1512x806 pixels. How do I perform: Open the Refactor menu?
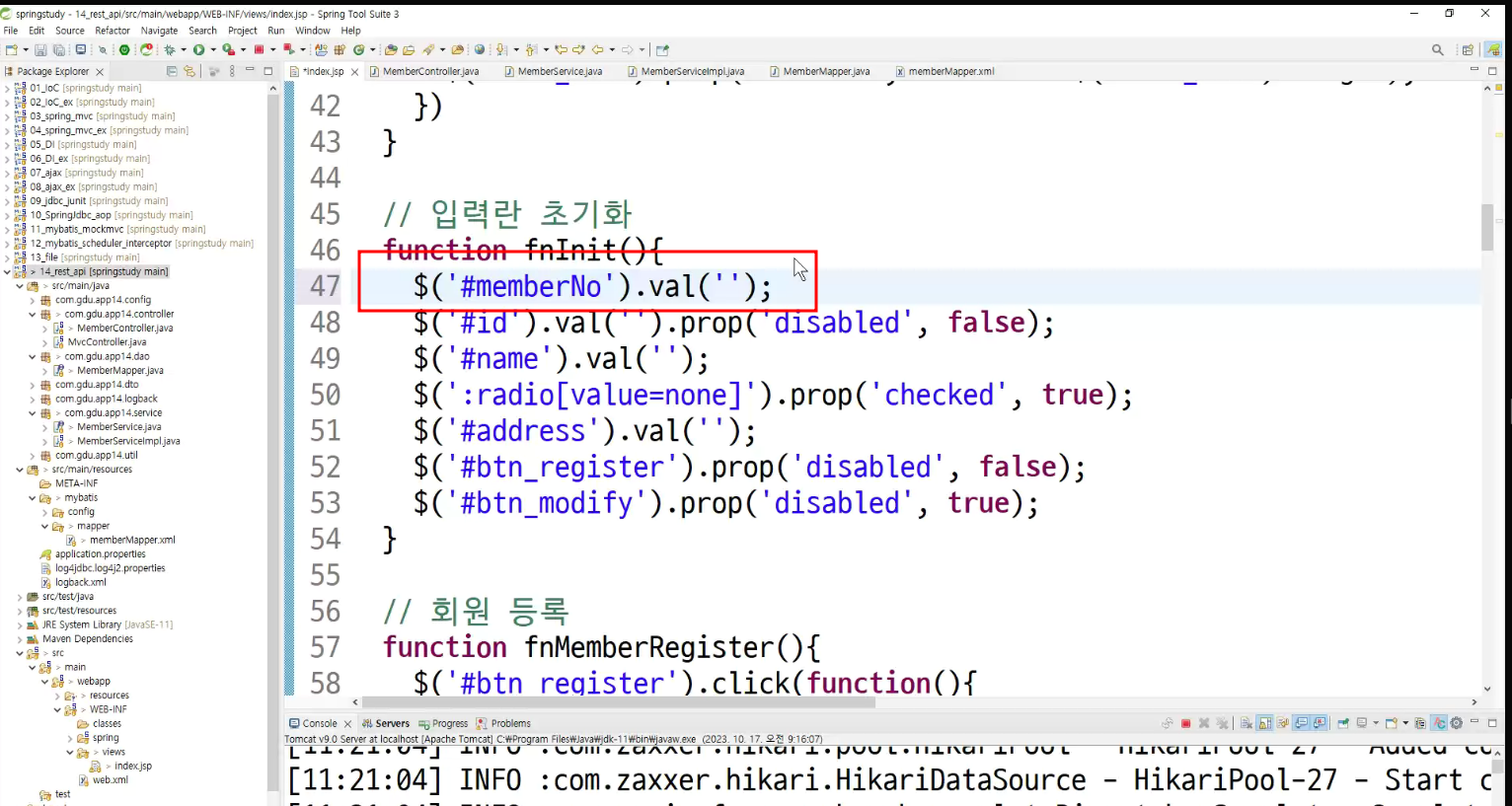(x=113, y=31)
